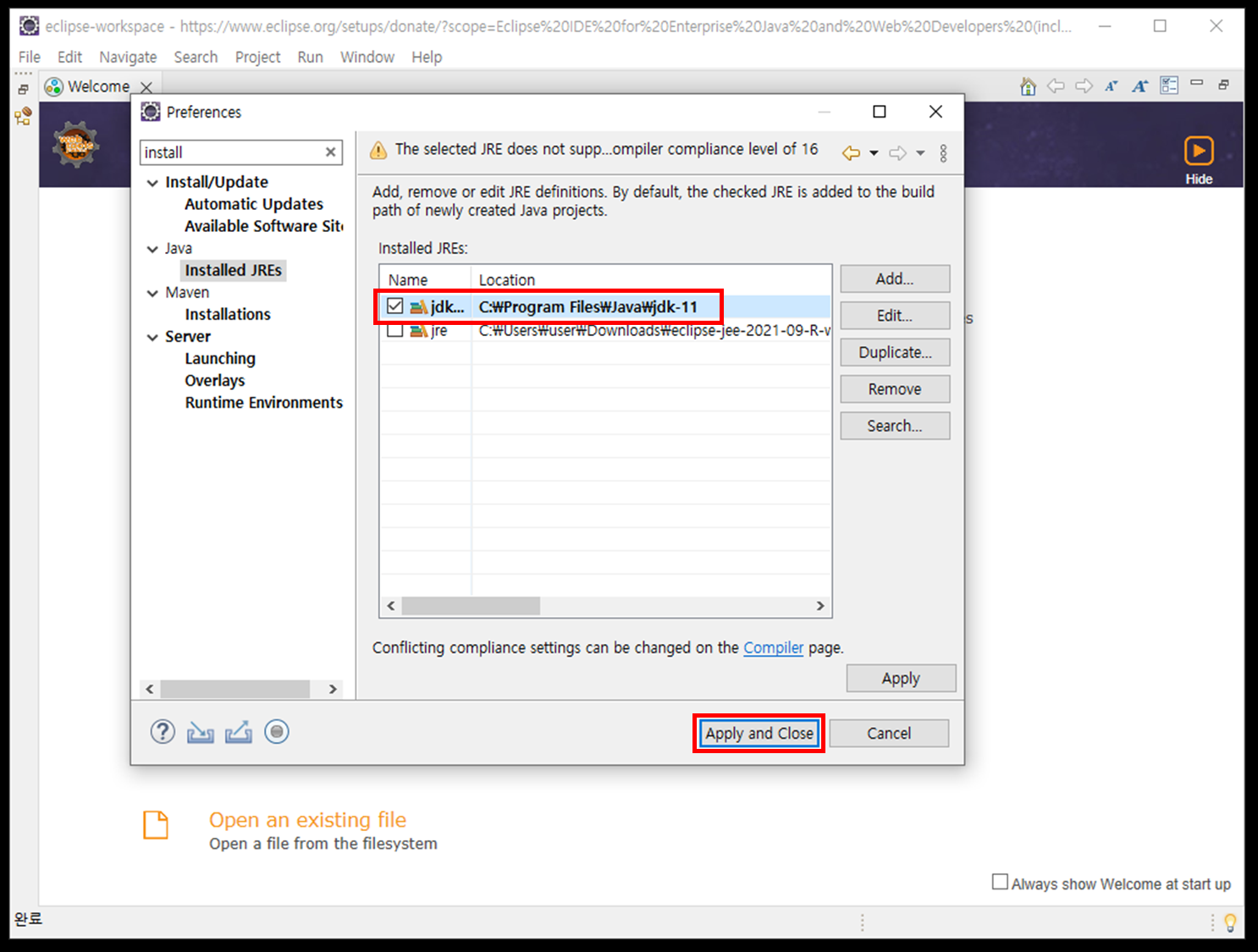Viewport: 1258px width, 952px height.
Task: Click the Search... button
Action: 895,426
